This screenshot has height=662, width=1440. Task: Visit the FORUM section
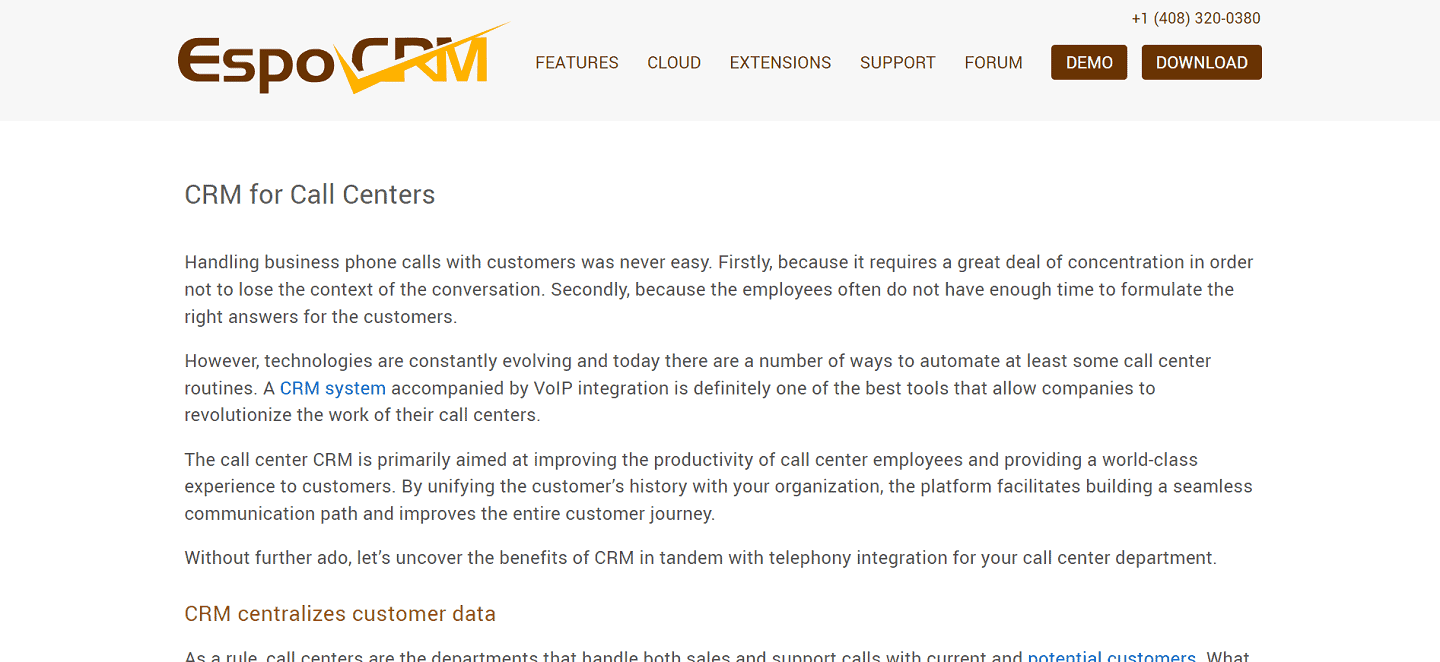pyautogui.click(x=993, y=62)
